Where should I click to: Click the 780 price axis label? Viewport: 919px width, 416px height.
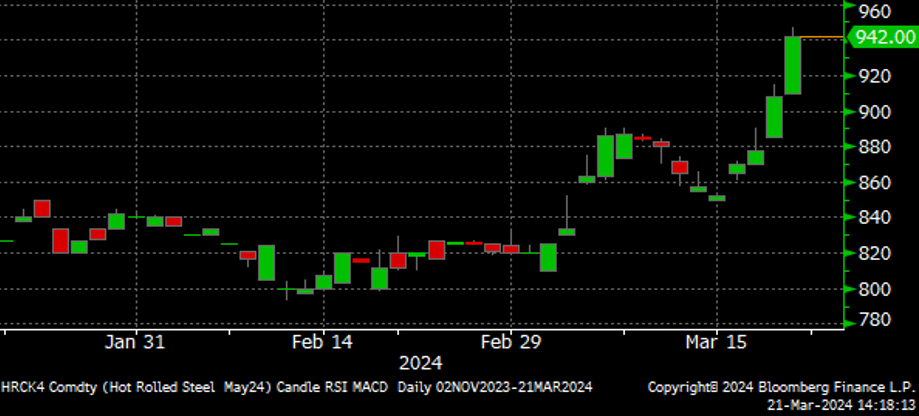click(874, 320)
